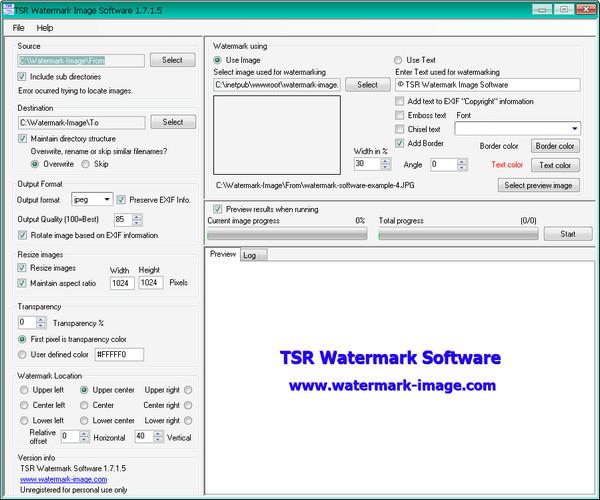This screenshot has height=500, width=600.
Task: Set watermark location to Lower left
Action: (24, 420)
